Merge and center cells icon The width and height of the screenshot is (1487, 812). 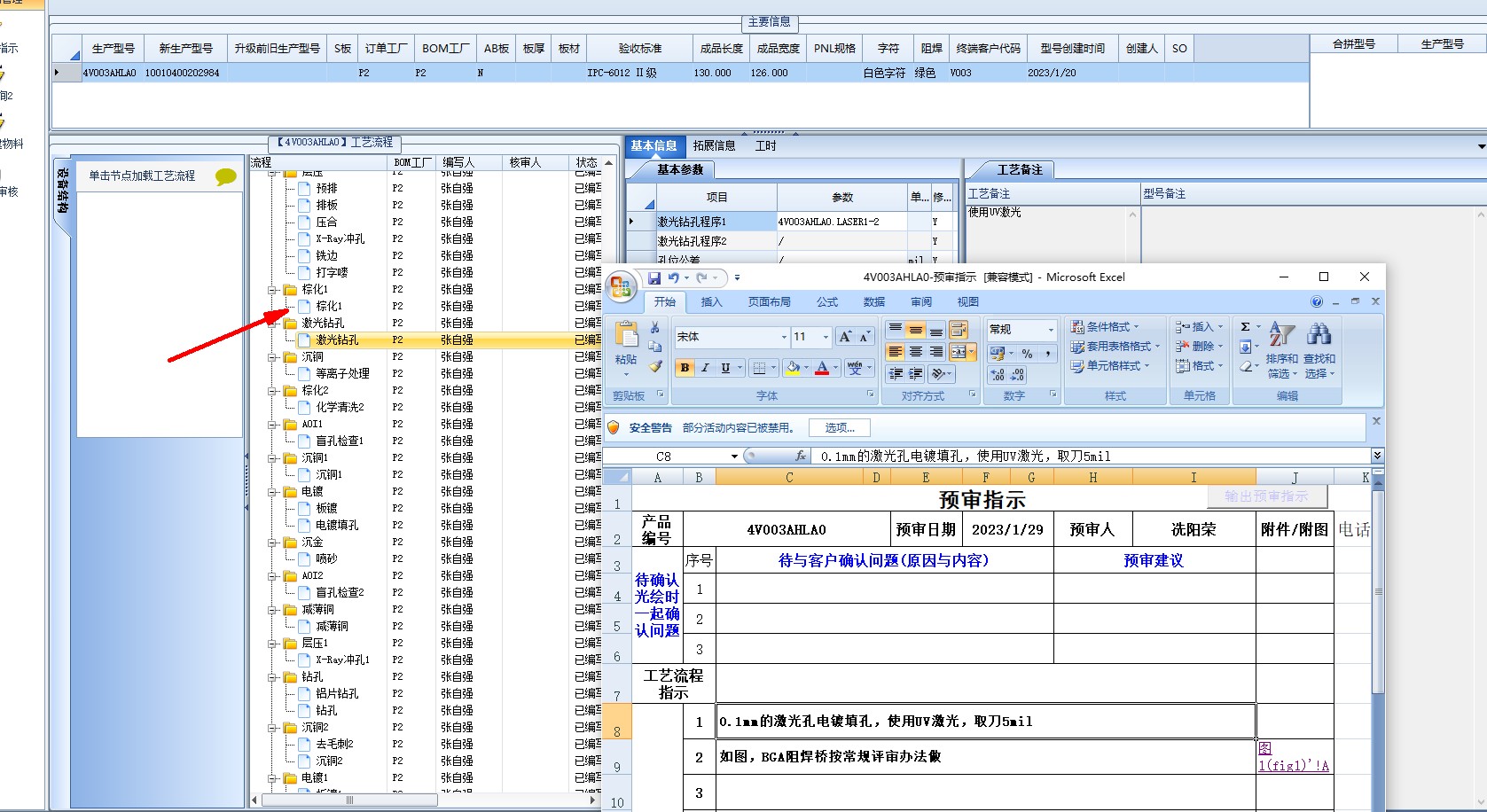959,352
